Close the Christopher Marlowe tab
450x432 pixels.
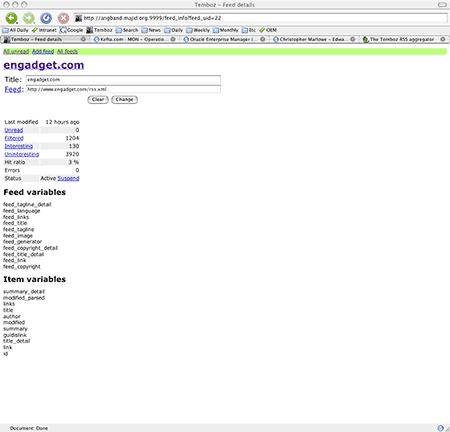pyautogui.click(x=353, y=39)
